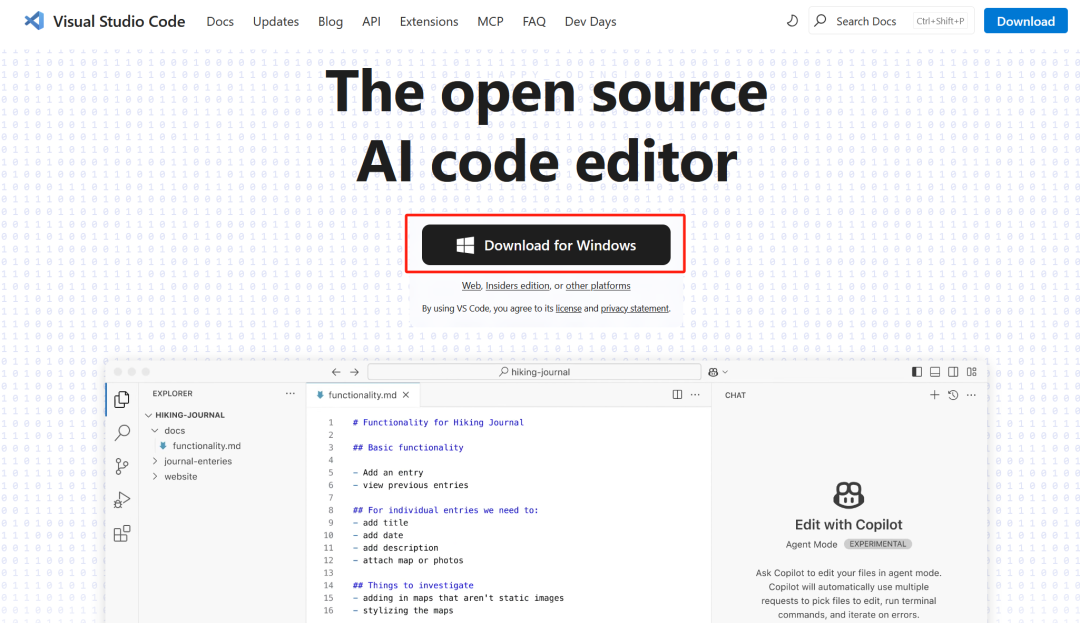The width and height of the screenshot is (1080, 623).
Task: Open Explorer panel more actions ellipsis
Action: [x=290, y=394]
